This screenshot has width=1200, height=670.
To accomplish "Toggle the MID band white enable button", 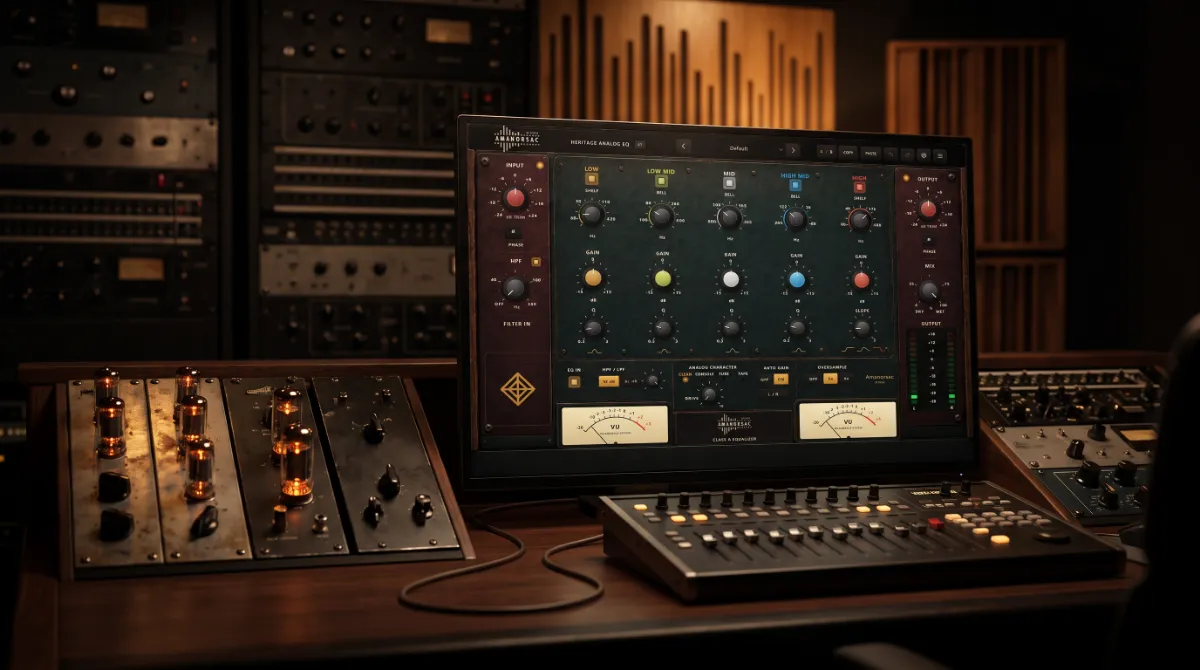I will coord(729,183).
